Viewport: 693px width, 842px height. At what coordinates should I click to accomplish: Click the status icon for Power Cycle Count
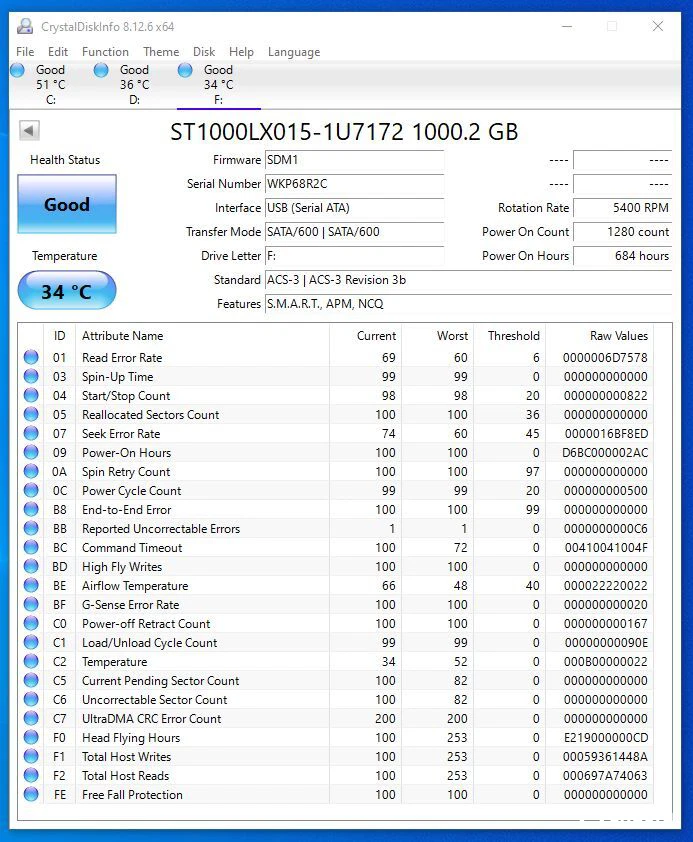click(x=31, y=490)
